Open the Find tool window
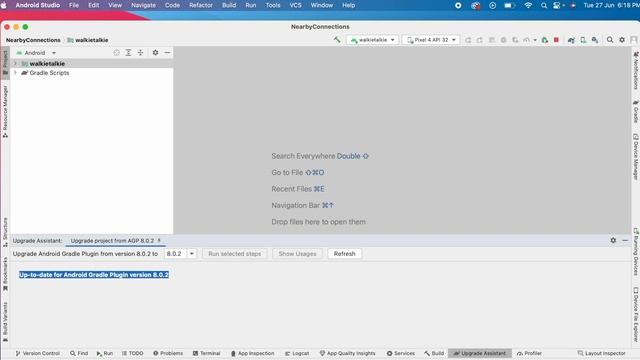The width and height of the screenshot is (640, 360). tap(79, 353)
